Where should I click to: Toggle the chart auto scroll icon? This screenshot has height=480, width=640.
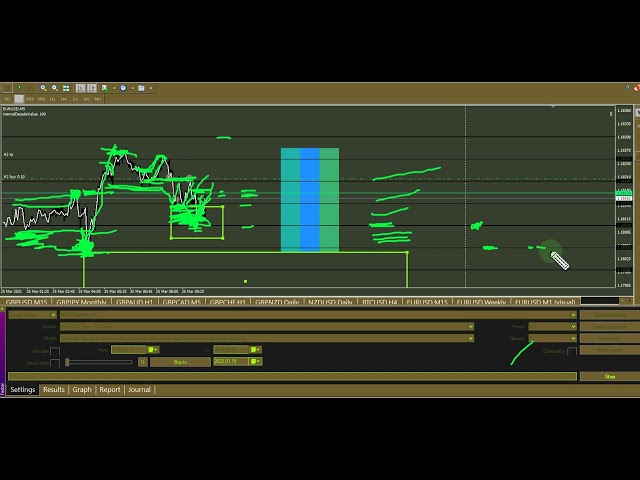pyautogui.click(x=81, y=88)
